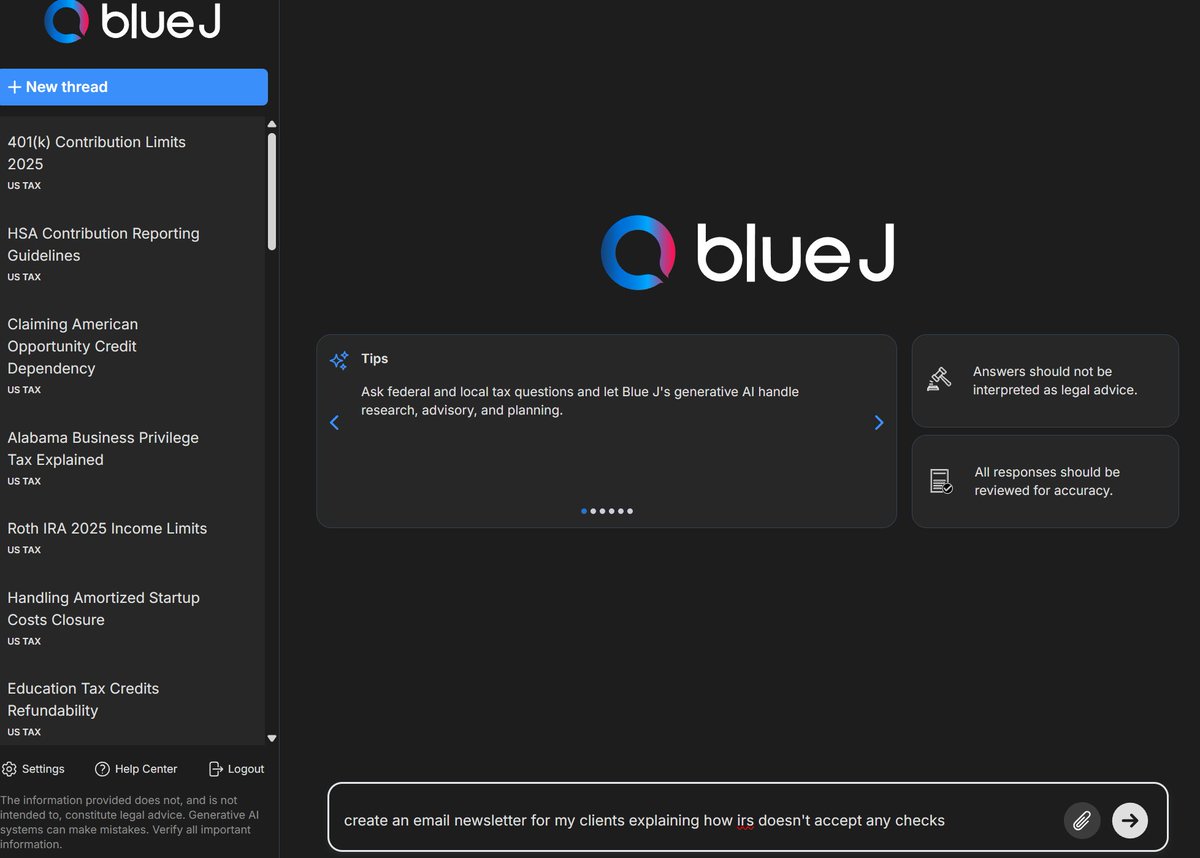Click the Settings gear icon
The width and height of the screenshot is (1200, 858).
(9, 769)
